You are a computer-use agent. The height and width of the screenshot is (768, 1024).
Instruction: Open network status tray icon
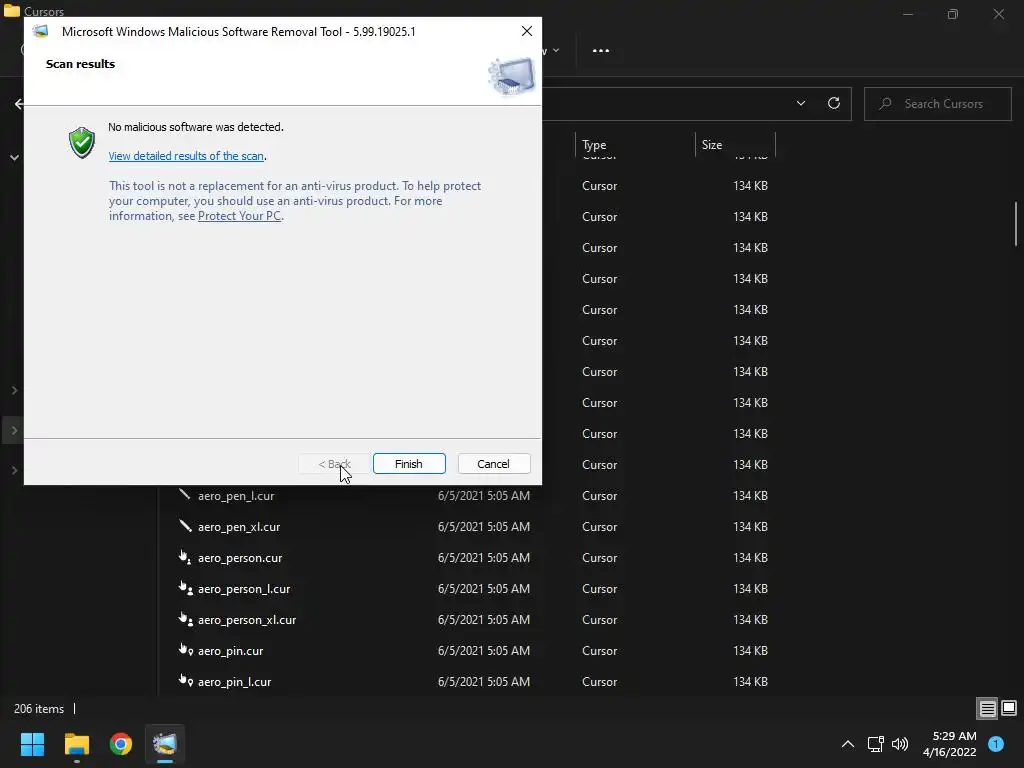pyautogui.click(x=875, y=744)
